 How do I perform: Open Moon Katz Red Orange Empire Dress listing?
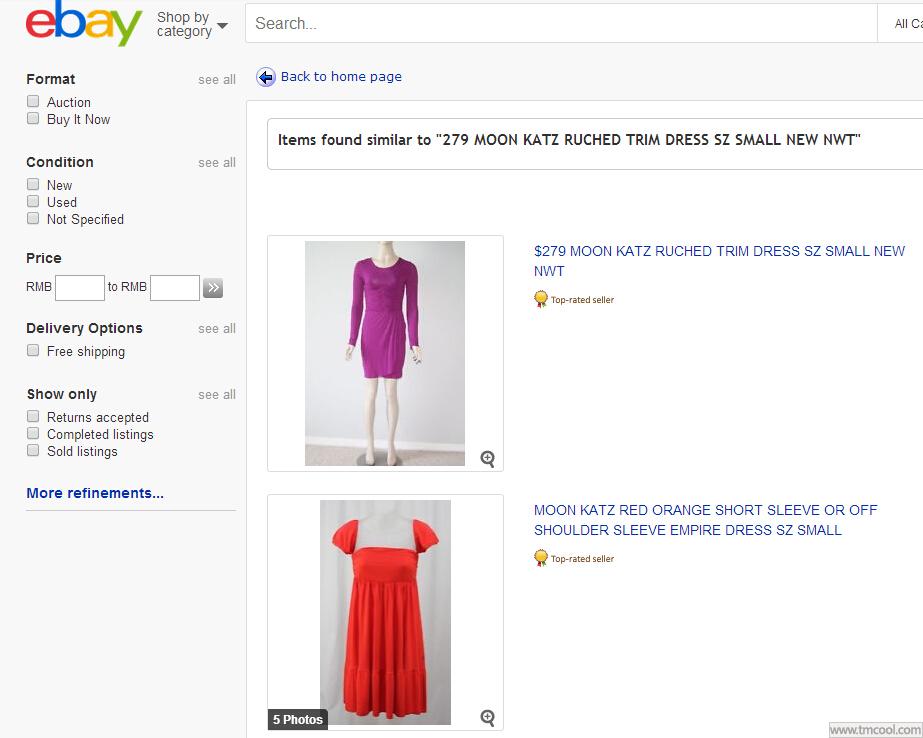(x=705, y=520)
